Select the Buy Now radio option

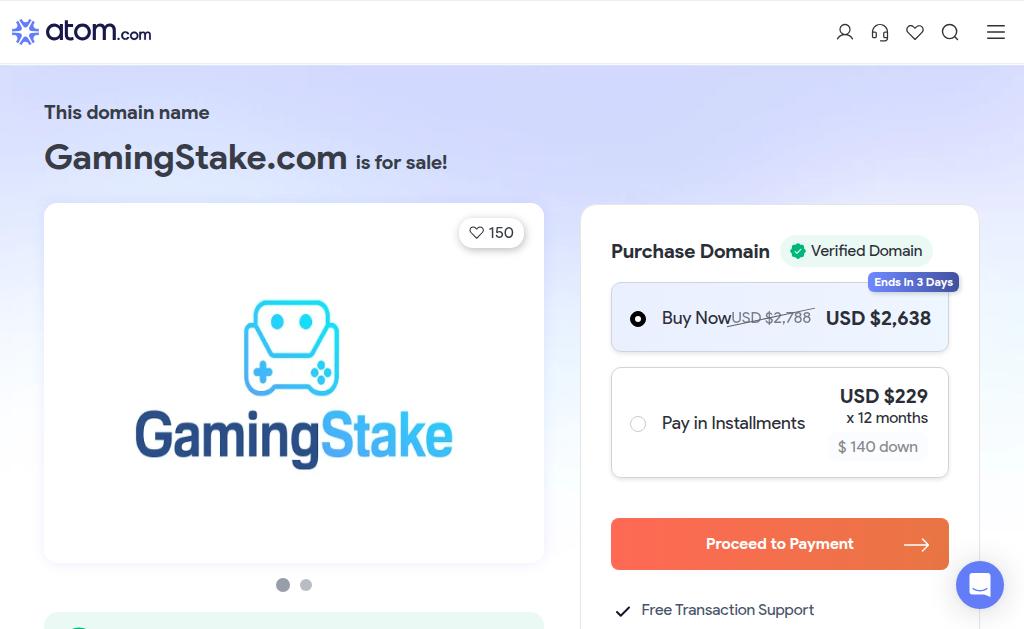click(637, 319)
